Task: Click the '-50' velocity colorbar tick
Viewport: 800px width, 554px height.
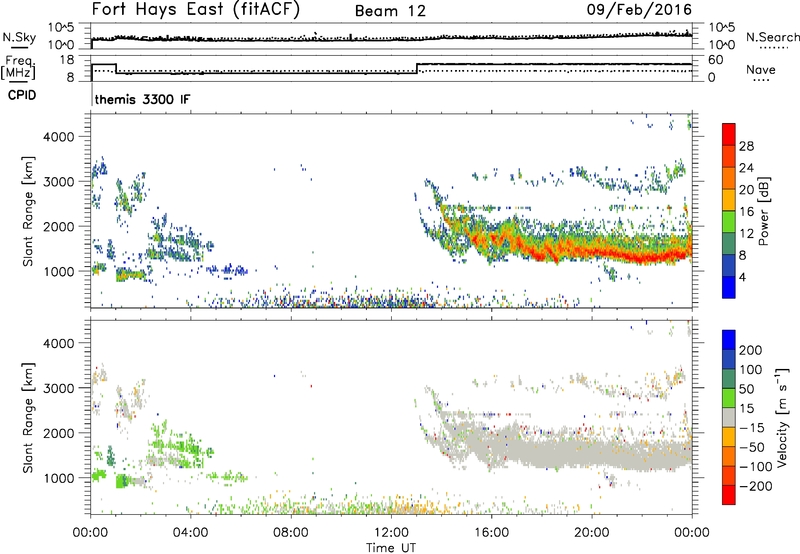Action: point(752,447)
